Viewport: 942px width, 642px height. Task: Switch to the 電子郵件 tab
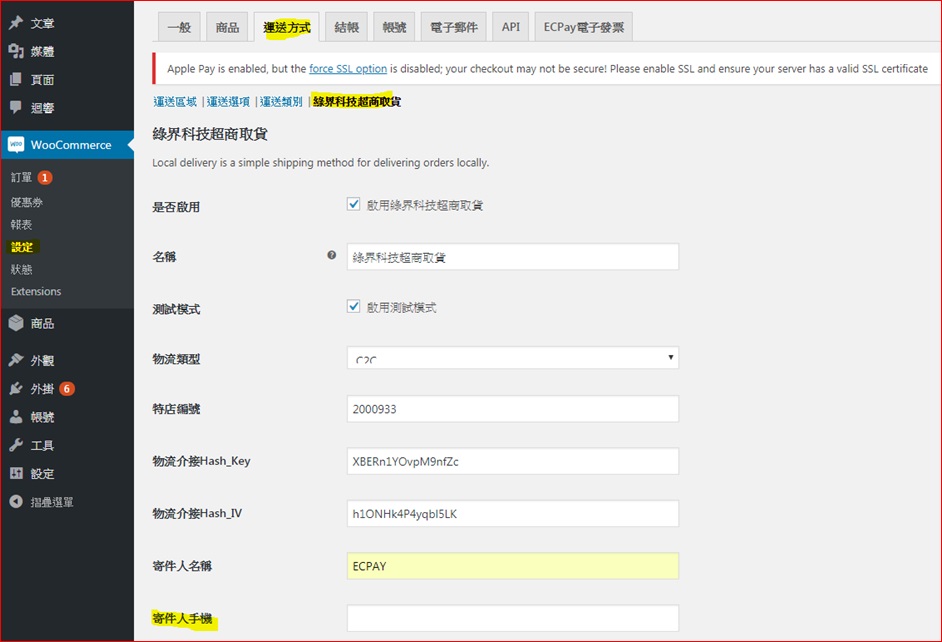tap(454, 27)
